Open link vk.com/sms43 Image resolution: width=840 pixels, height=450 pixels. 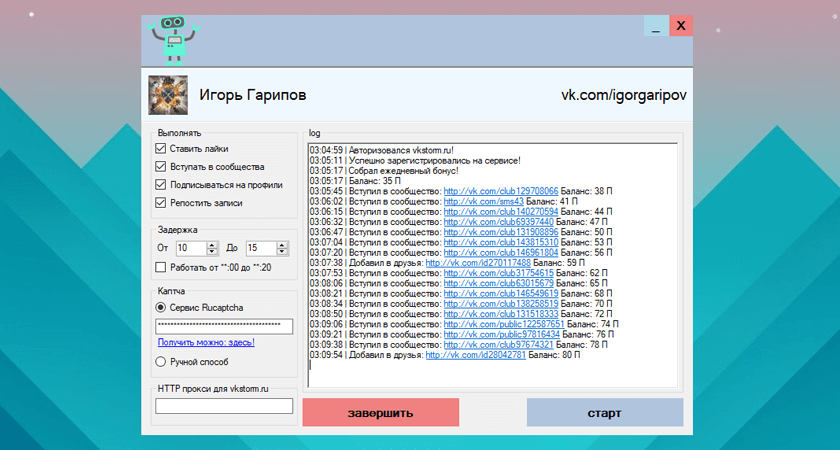coord(484,201)
